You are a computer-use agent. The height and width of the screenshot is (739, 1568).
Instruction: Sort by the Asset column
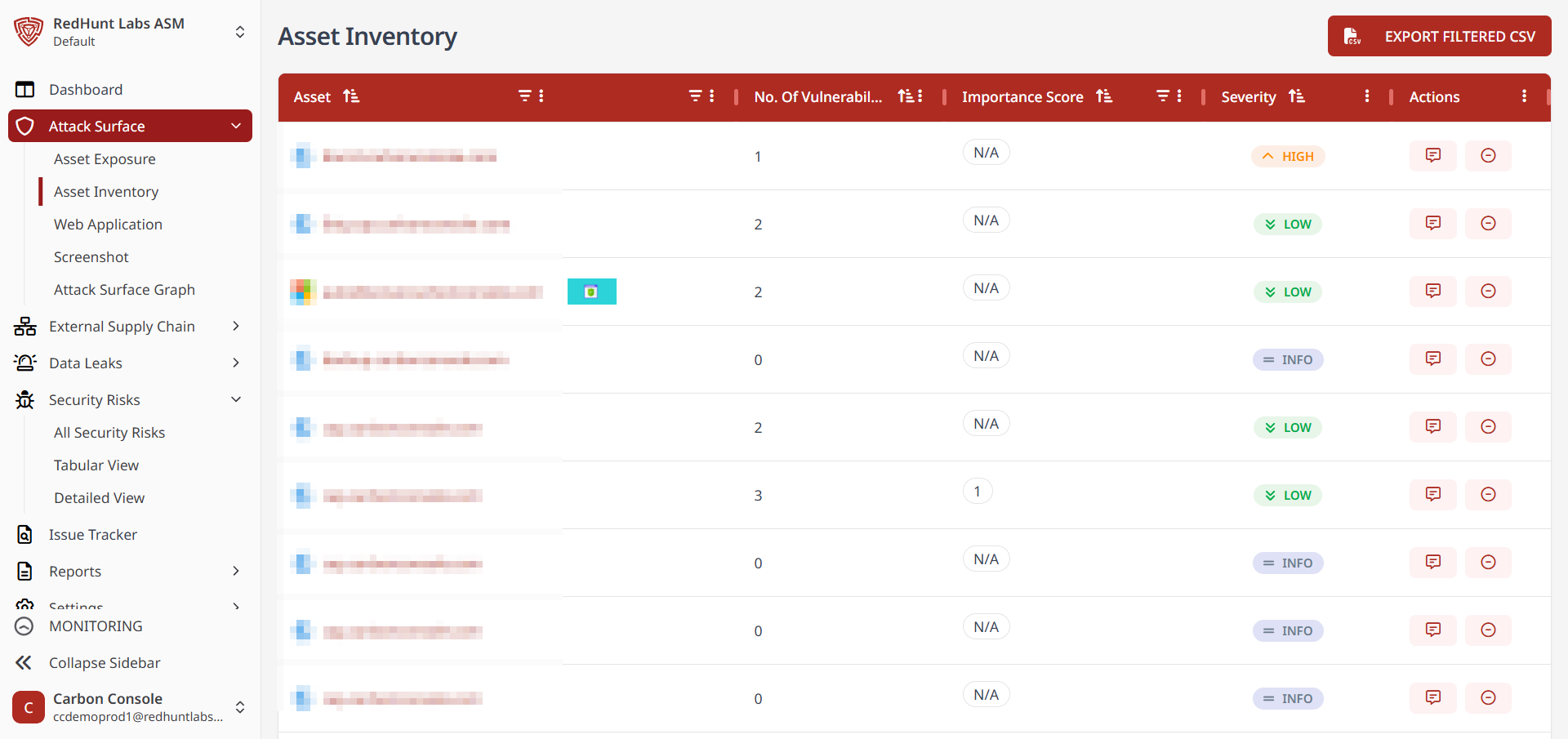coord(351,96)
